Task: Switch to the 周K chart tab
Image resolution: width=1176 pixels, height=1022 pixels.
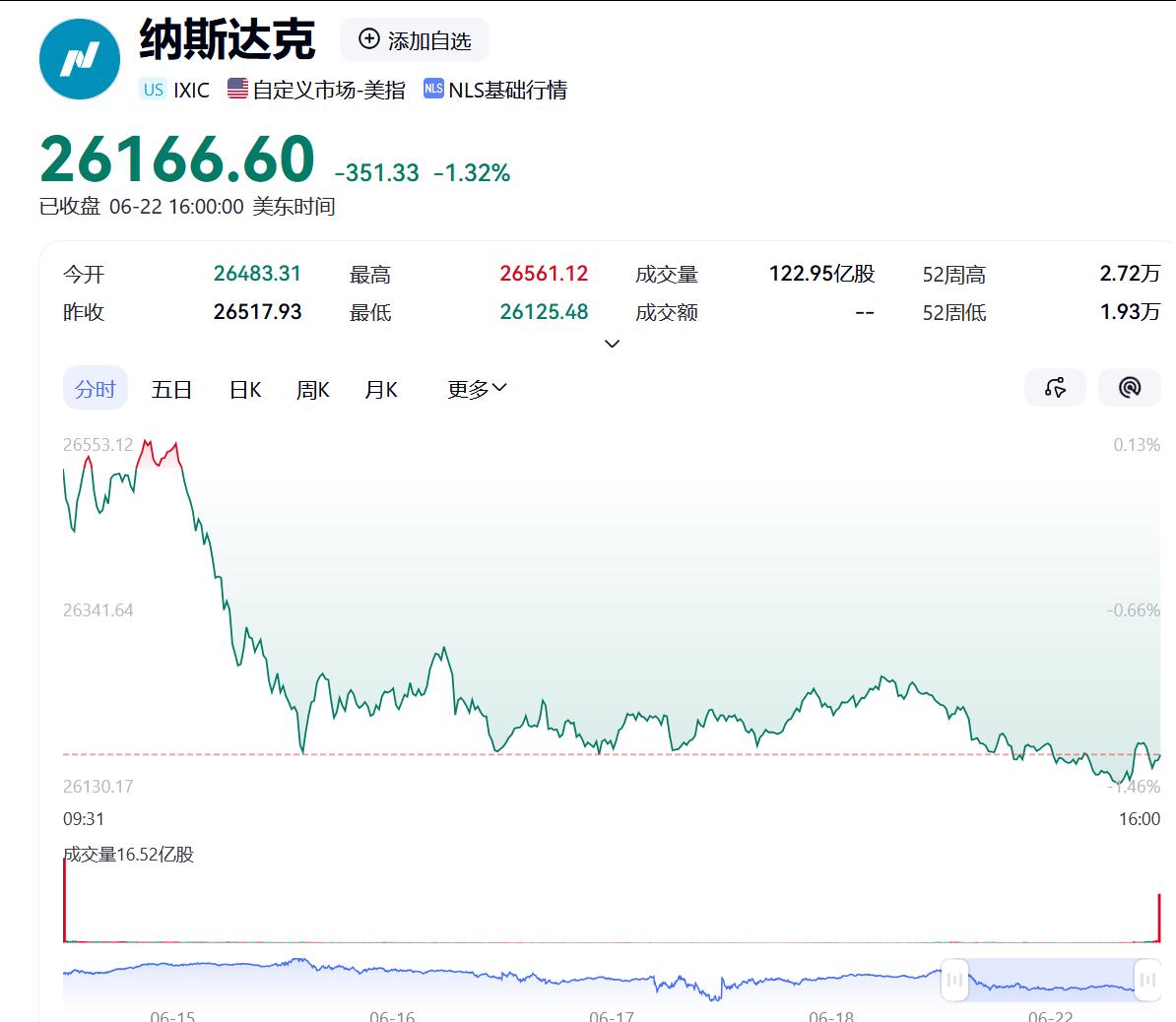Action: coord(313,389)
